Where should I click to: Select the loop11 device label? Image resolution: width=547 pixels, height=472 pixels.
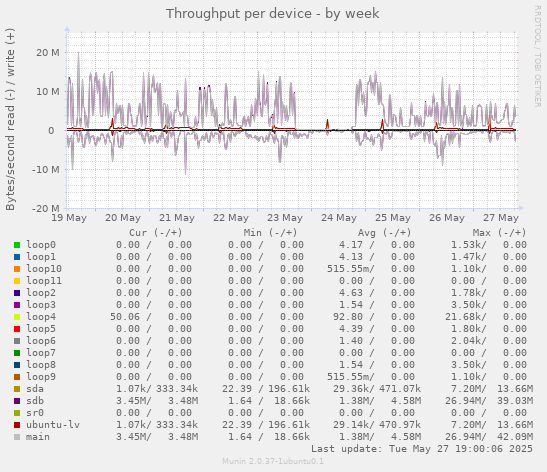coord(44,281)
